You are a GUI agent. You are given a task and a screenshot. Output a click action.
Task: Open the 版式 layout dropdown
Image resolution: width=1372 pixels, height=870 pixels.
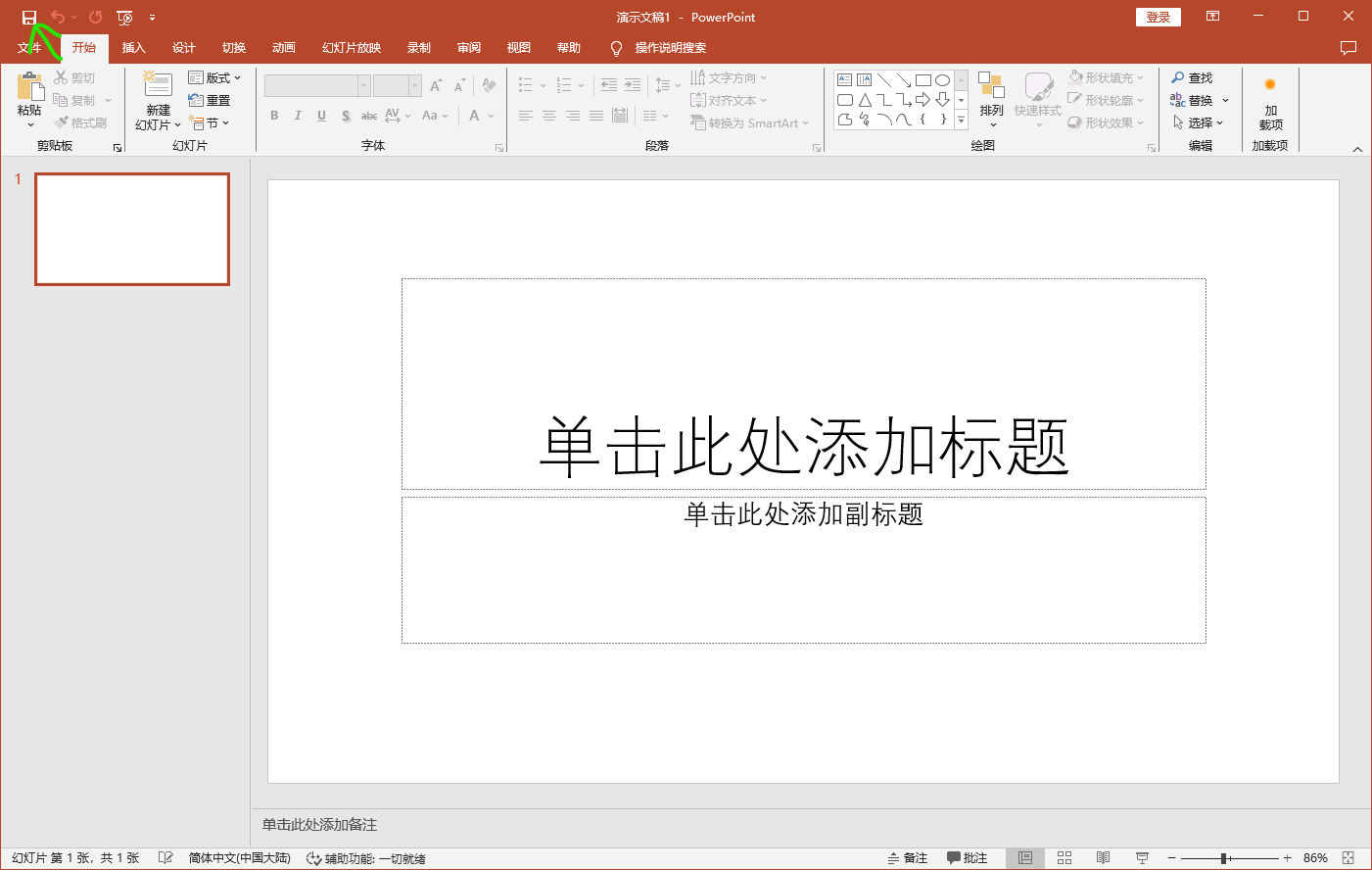tap(215, 78)
